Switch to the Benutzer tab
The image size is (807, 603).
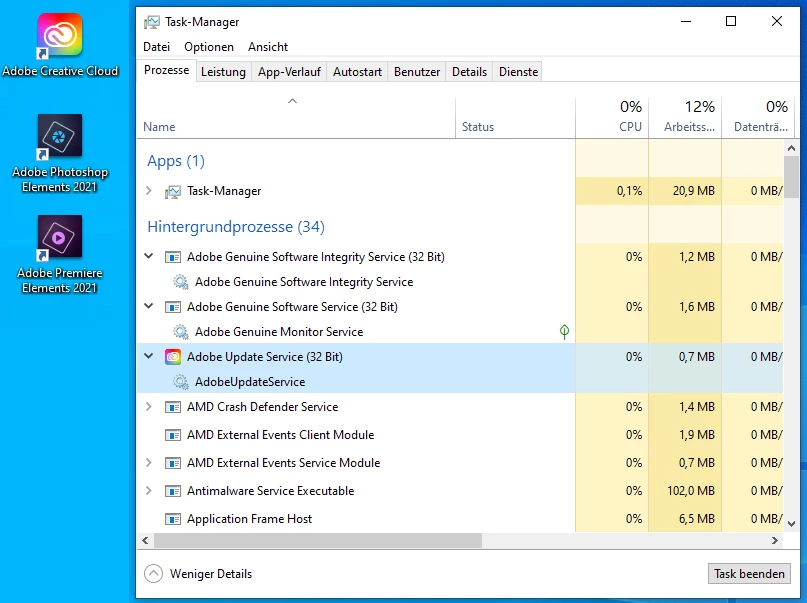(417, 72)
